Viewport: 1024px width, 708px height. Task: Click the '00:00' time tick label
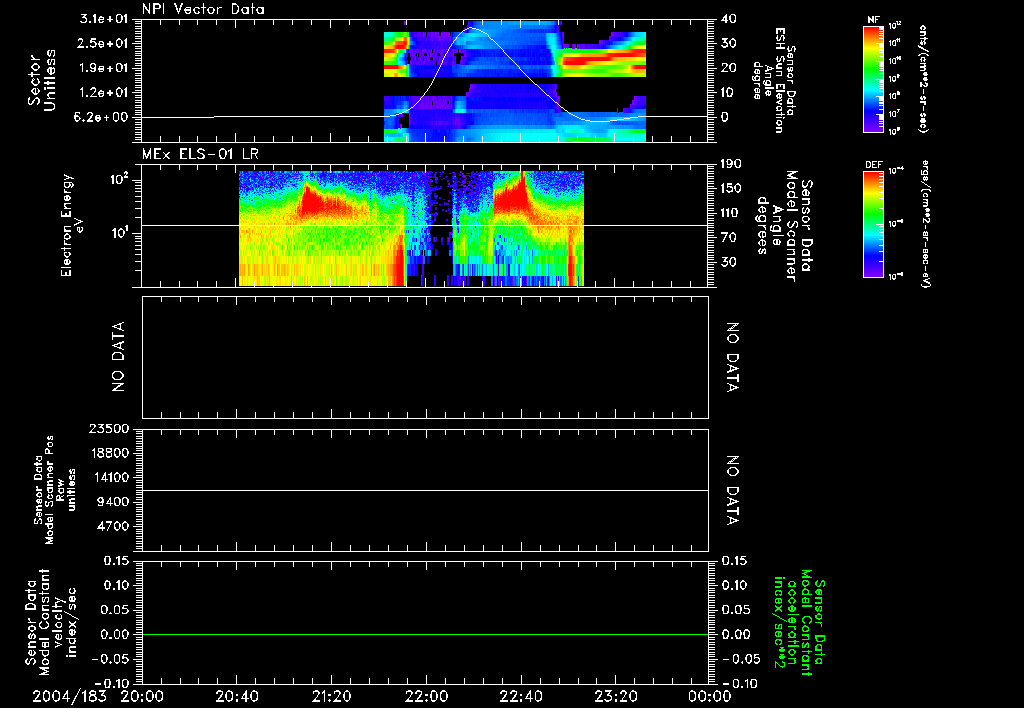coord(709,696)
